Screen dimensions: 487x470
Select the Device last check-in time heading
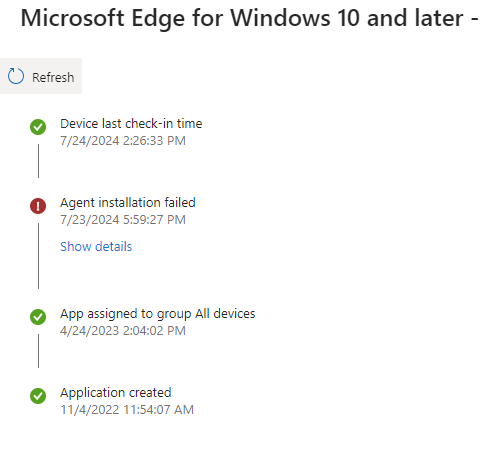pyautogui.click(x=131, y=124)
